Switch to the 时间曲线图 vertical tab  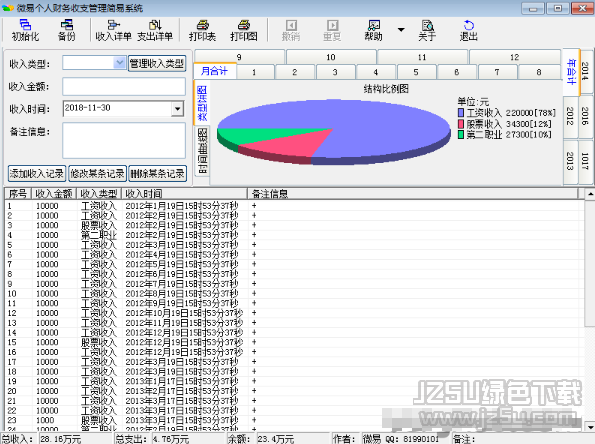point(202,151)
